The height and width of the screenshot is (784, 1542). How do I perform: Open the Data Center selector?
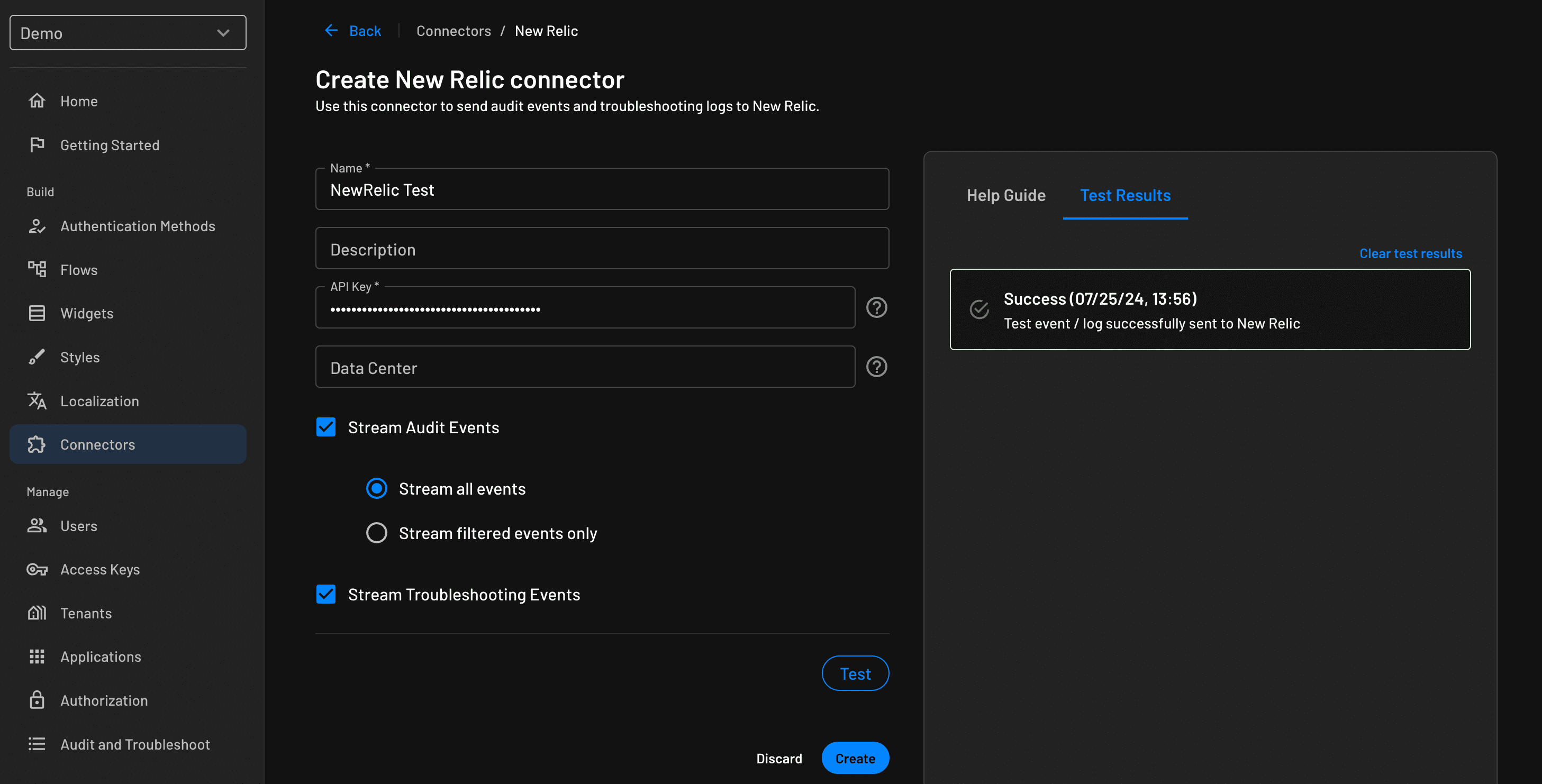pos(585,367)
